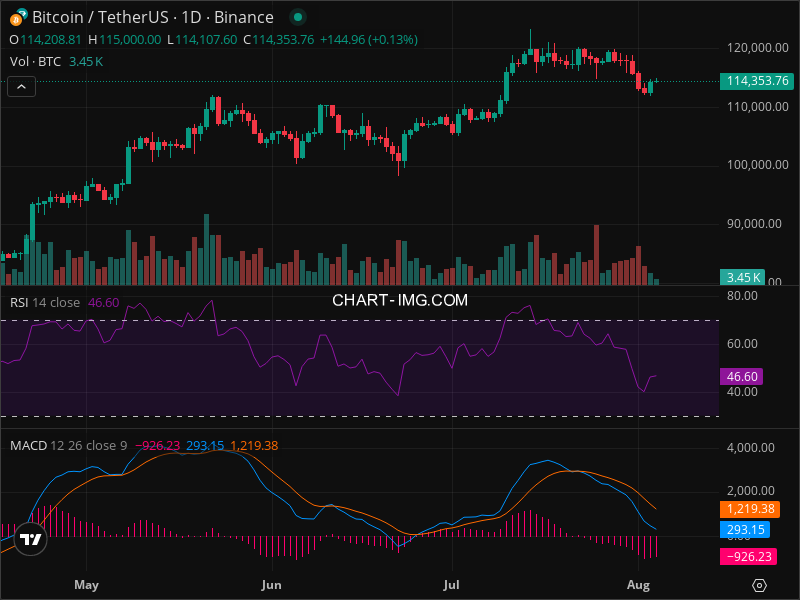Click the pink histogram axis tag −926.23
The width and height of the screenshot is (800, 600).
coord(748,557)
